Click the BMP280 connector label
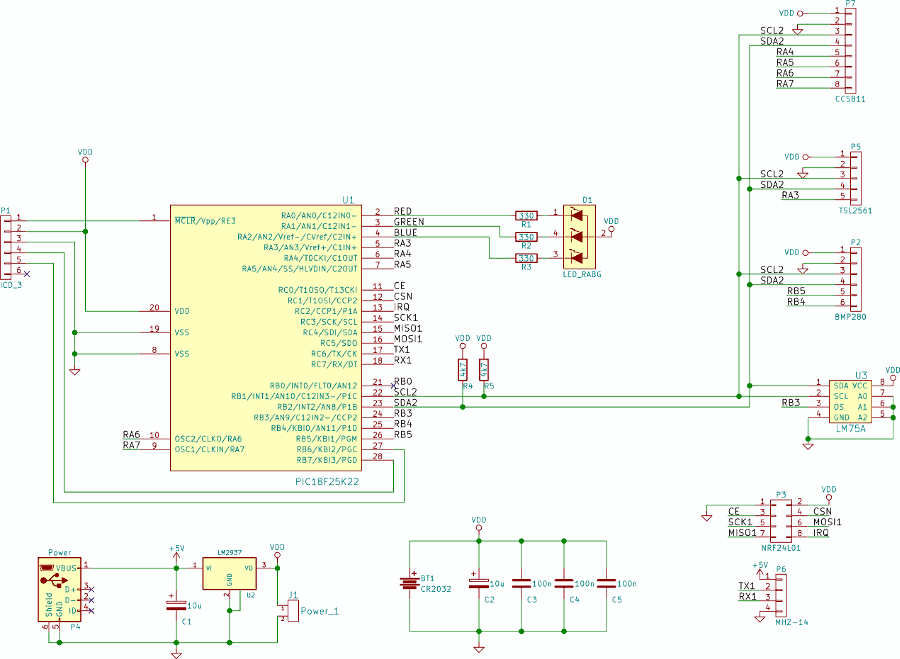Viewport: 900px width, 659px height. (850, 317)
